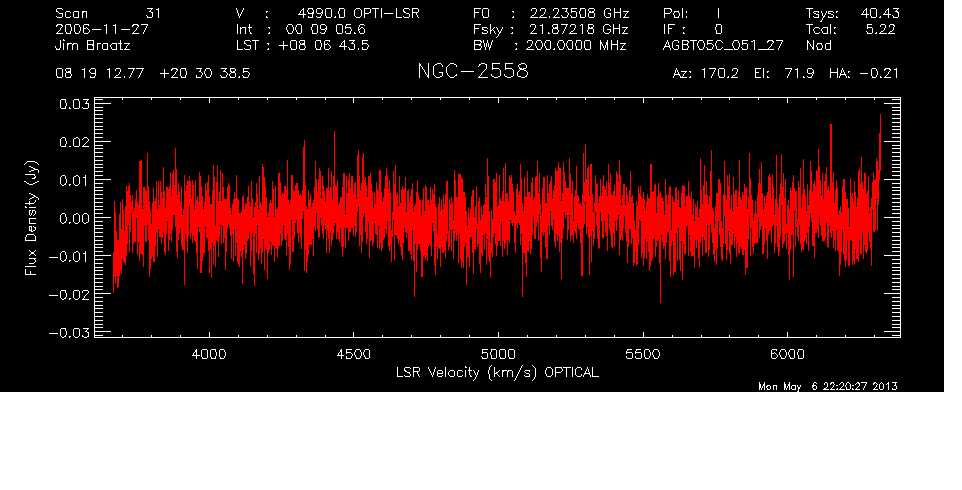
Task: Click the x-axis tick label 4000
Action: [x=209, y=354]
